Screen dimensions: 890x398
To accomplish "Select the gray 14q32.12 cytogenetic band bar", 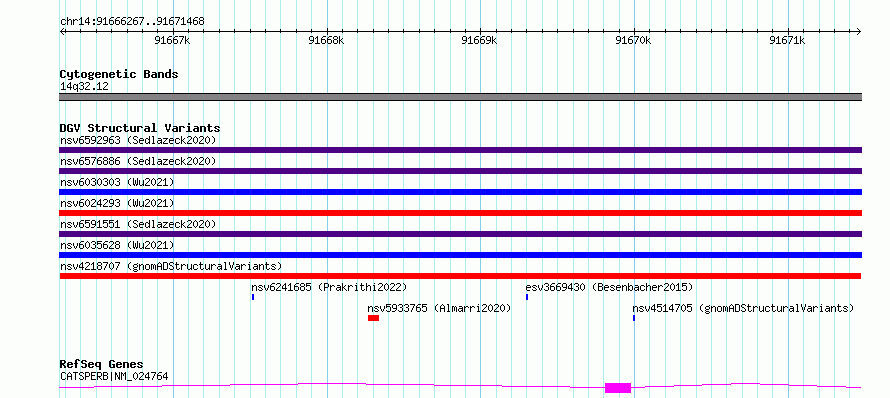I will click(x=460, y=97).
